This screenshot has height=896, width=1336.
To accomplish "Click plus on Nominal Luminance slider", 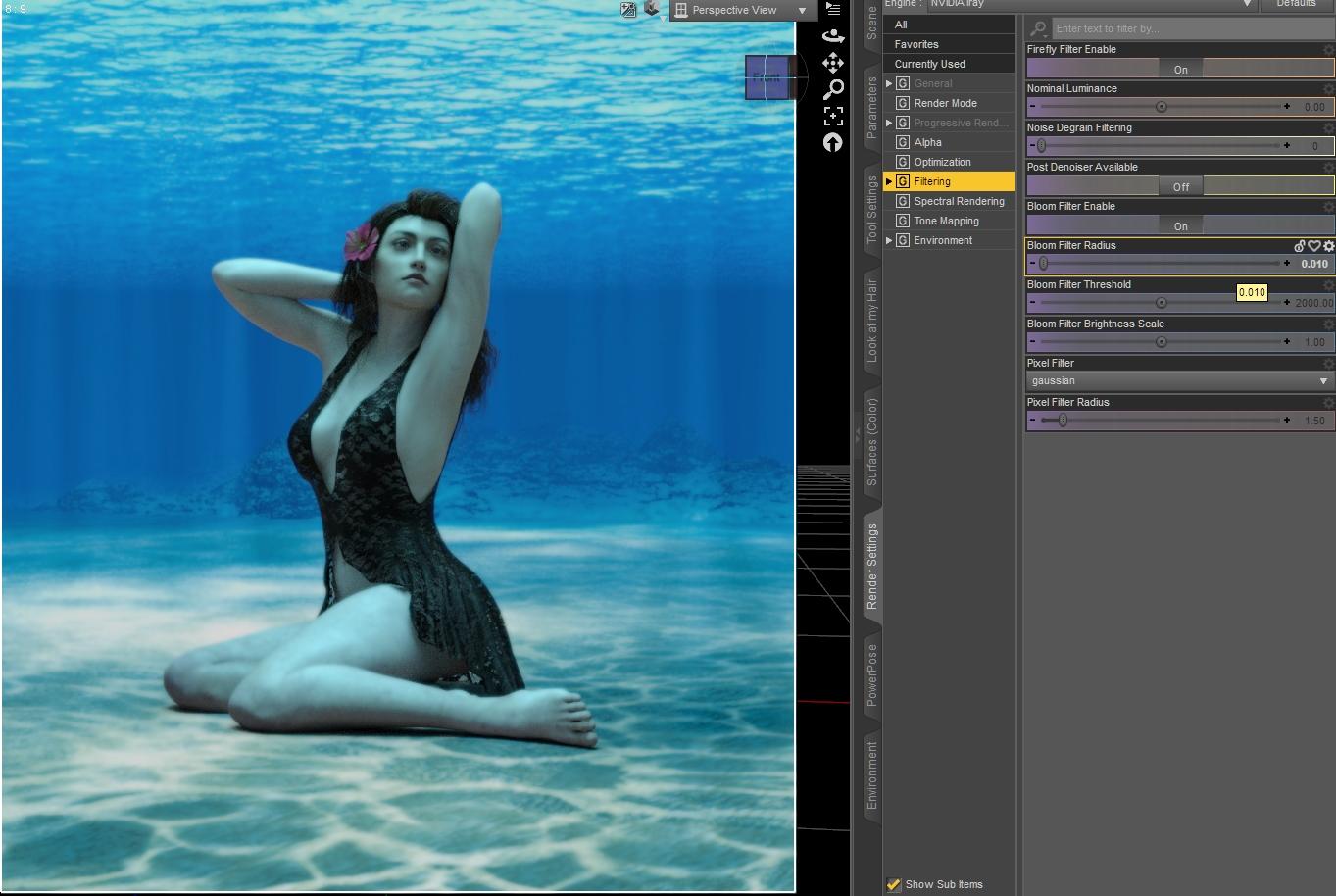I will [x=1287, y=106].
